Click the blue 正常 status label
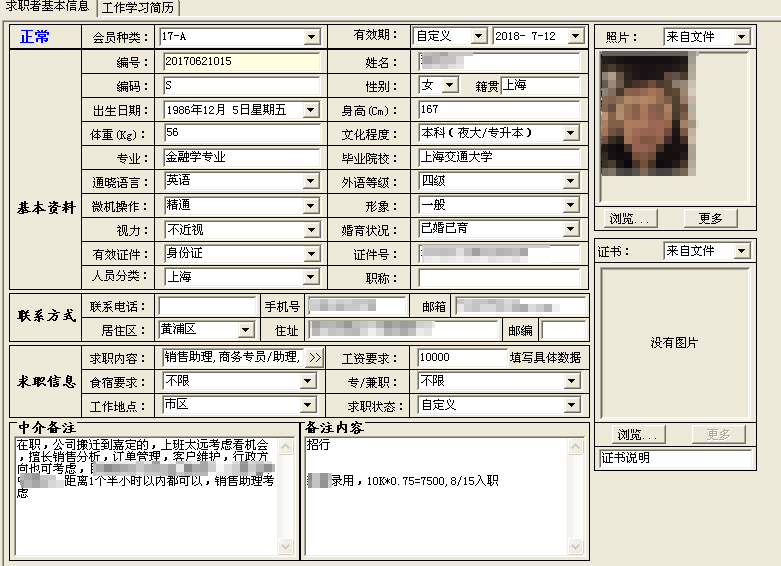 [35, 37]
